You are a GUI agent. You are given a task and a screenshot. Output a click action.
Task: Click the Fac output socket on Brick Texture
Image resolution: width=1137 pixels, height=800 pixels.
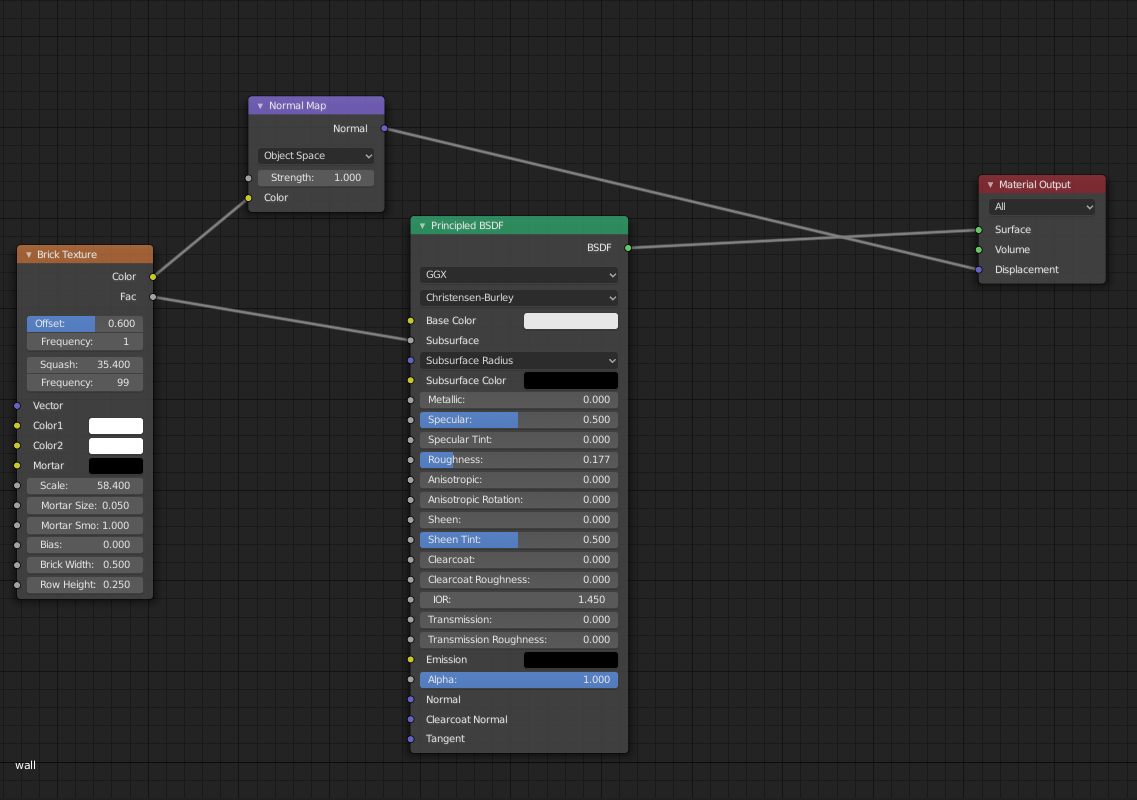152,296
